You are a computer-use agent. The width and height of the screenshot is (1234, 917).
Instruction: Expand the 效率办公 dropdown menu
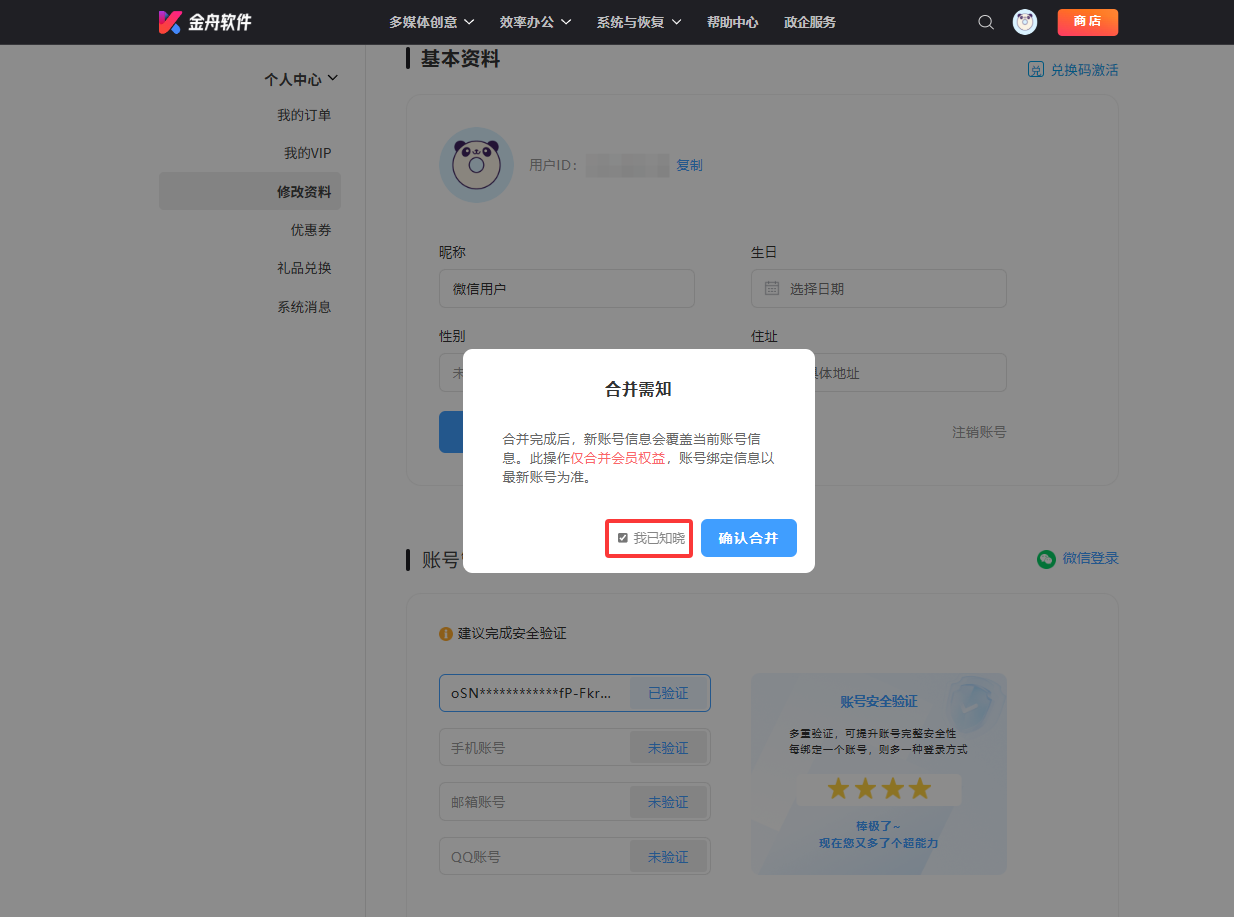535,22
